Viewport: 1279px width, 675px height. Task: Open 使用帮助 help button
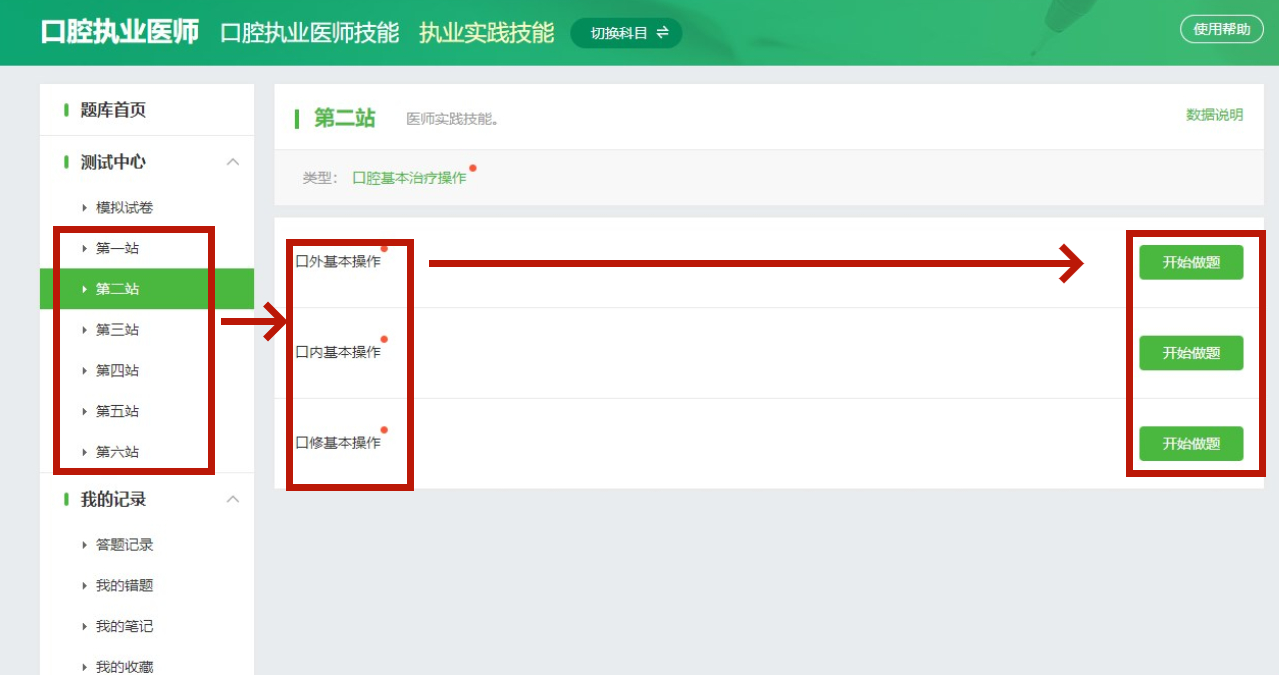click(x=1221, y=30)
